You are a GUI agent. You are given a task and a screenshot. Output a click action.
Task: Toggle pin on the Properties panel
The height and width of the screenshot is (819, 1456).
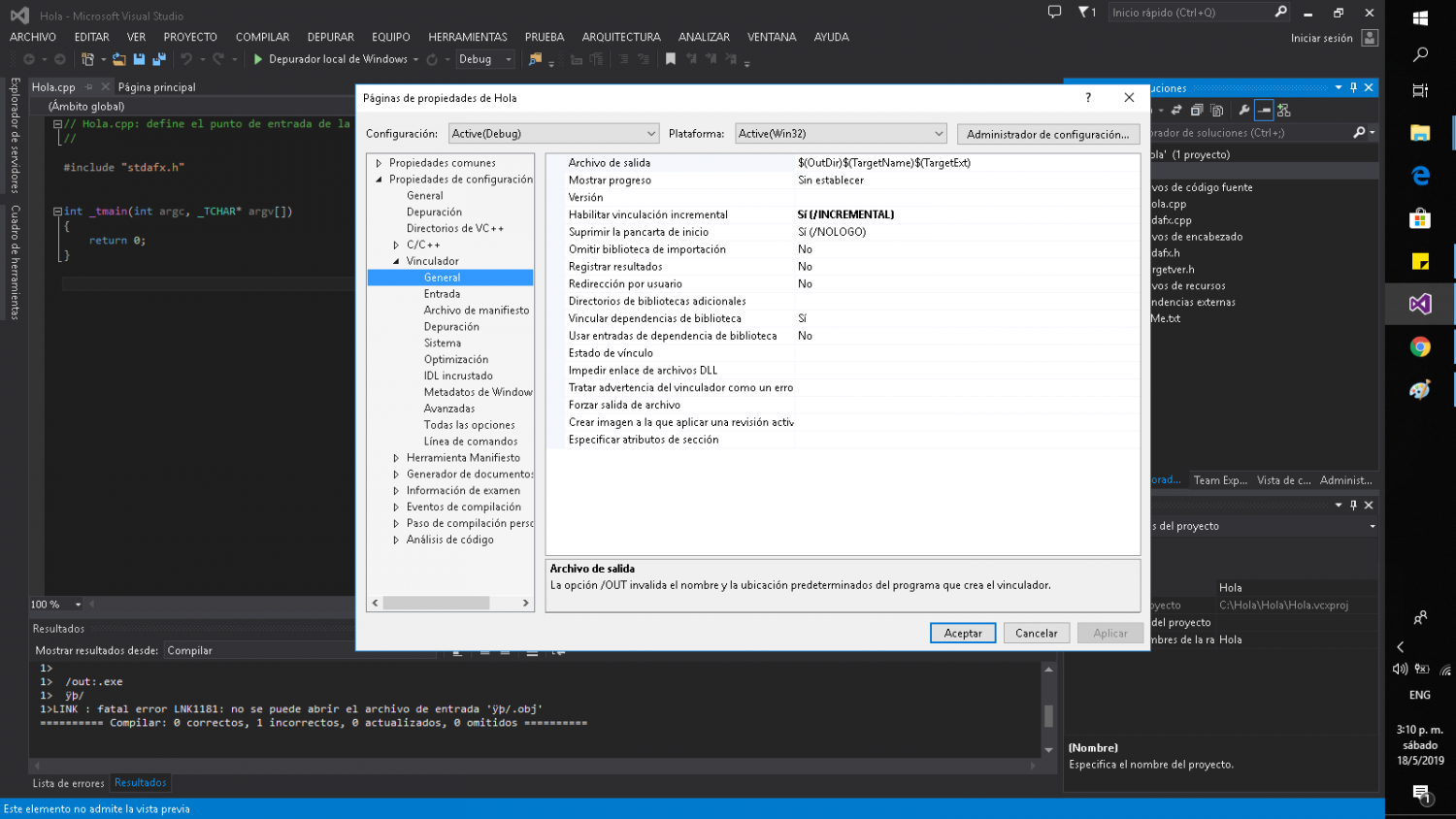(x=1353, y=505)
